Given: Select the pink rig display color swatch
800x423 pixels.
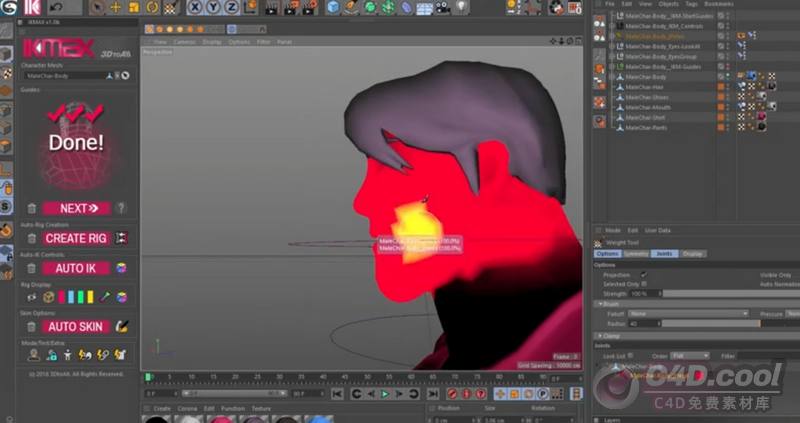Looking at the screenshot, I should coord(62,297).
